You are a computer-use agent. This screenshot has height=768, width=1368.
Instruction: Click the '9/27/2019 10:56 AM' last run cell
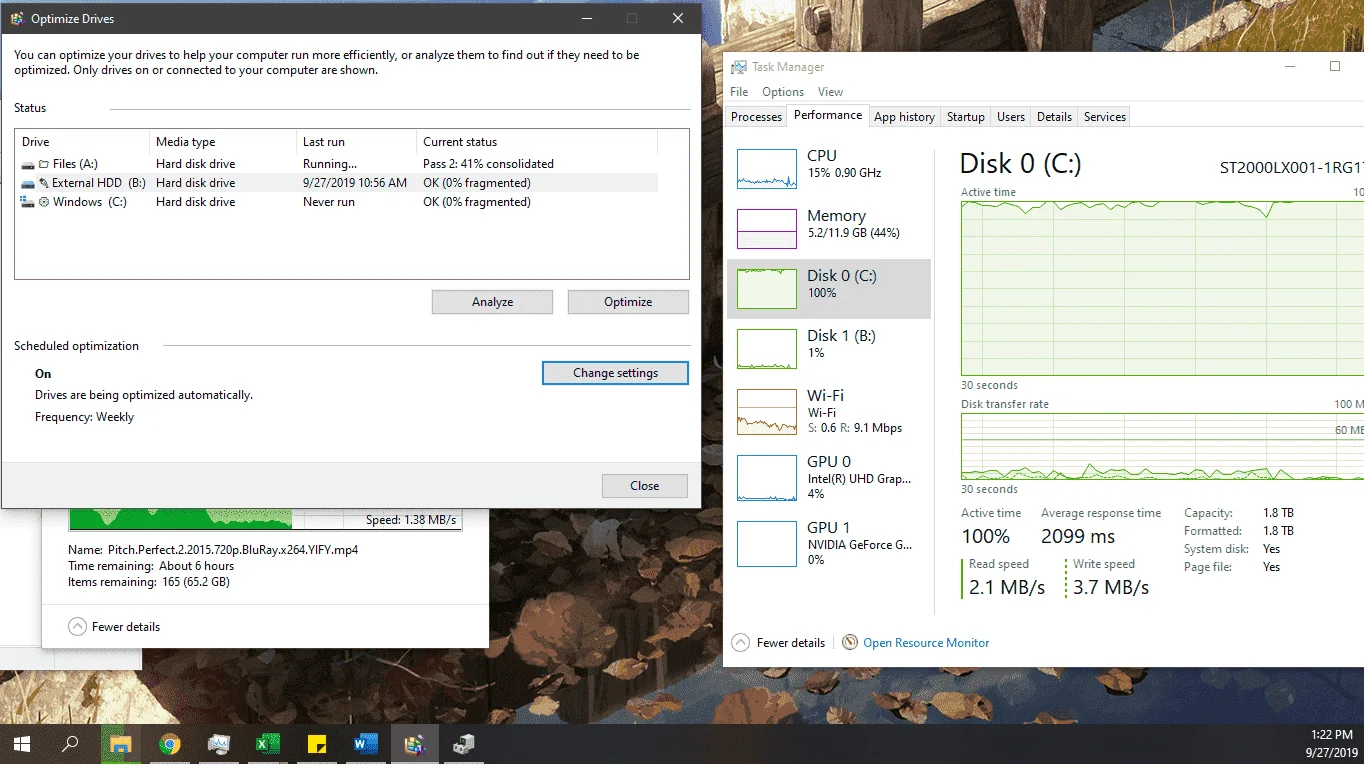355,183
